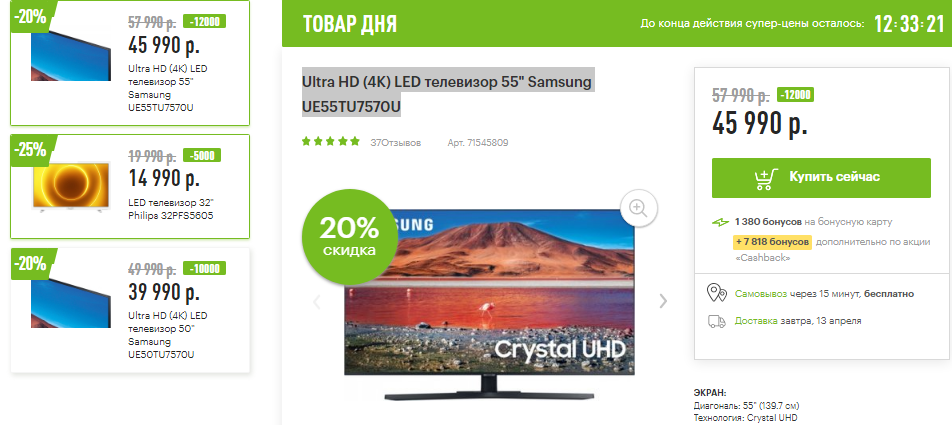The height and width of the screenshot is (425, 952).
Task: Click the Купить сейчас button
Action: [x=821, y=177]
